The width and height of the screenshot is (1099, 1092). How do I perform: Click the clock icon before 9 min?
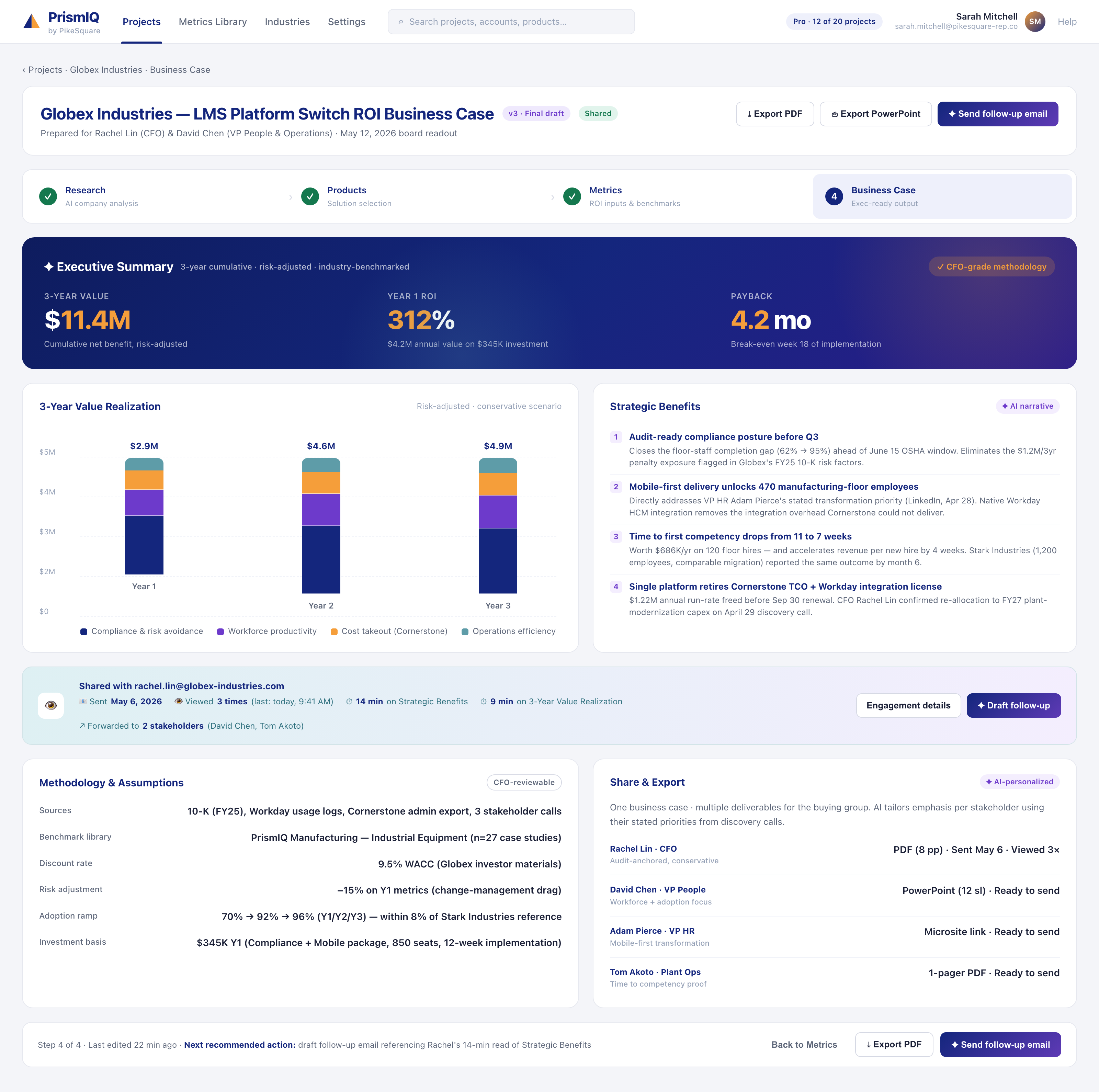tap(484, 701)
